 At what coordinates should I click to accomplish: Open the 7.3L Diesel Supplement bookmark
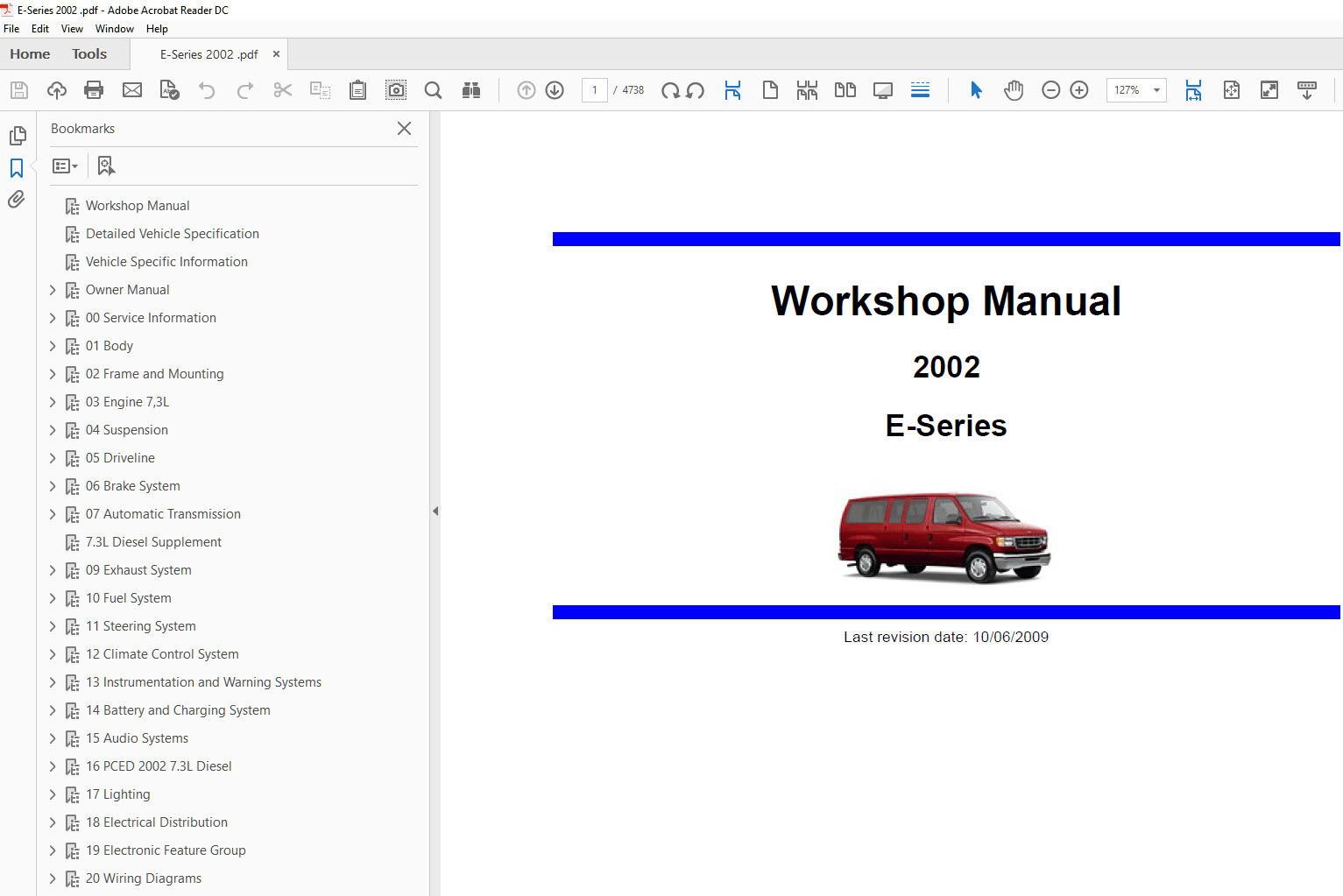pos(153,542)
